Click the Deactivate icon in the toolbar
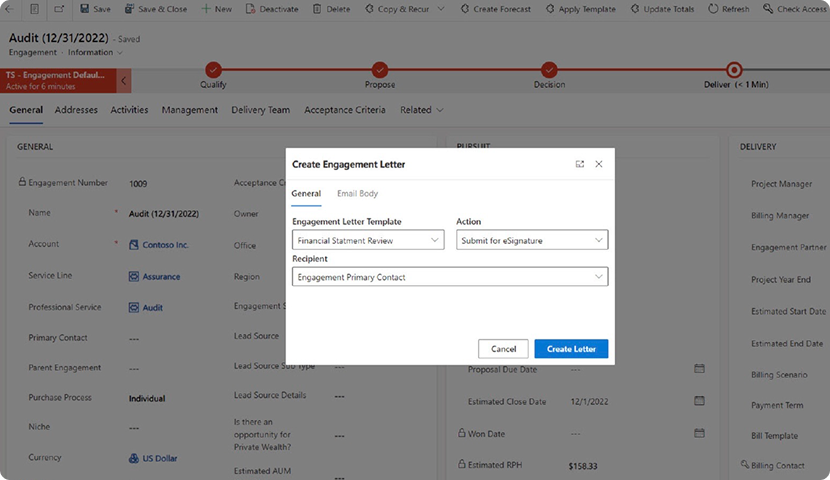Viewport: 830px width, 480px height. [250, 9]
